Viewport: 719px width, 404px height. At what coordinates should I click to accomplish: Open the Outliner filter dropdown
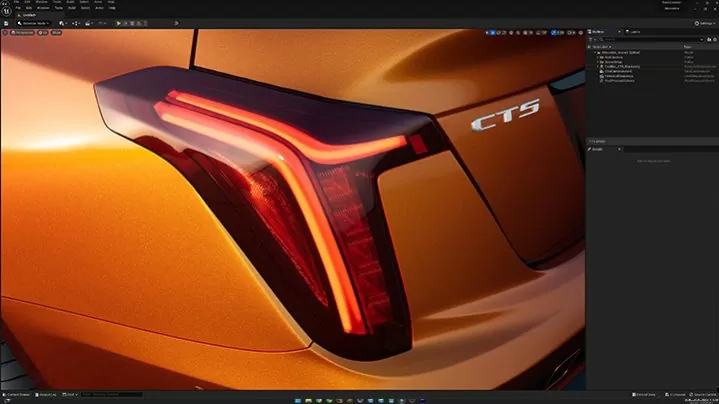(x=593, y=39)
